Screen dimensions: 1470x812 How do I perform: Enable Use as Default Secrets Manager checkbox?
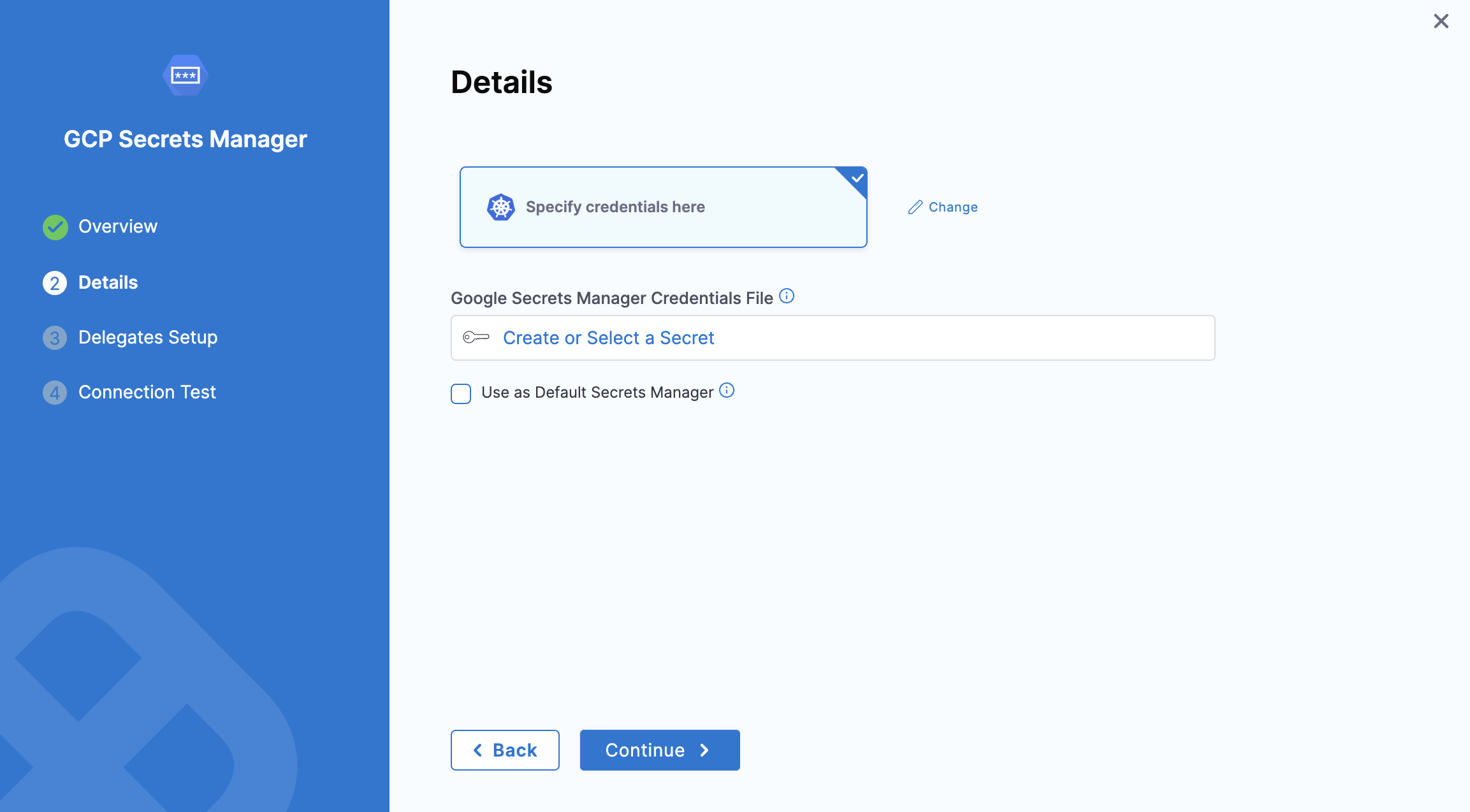461,393
